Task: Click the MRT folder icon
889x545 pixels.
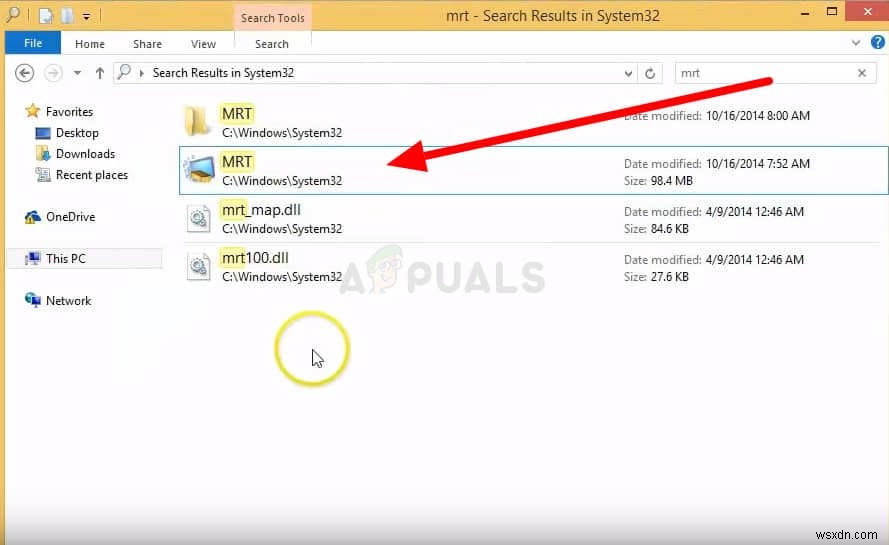Action: click(197, 121)
